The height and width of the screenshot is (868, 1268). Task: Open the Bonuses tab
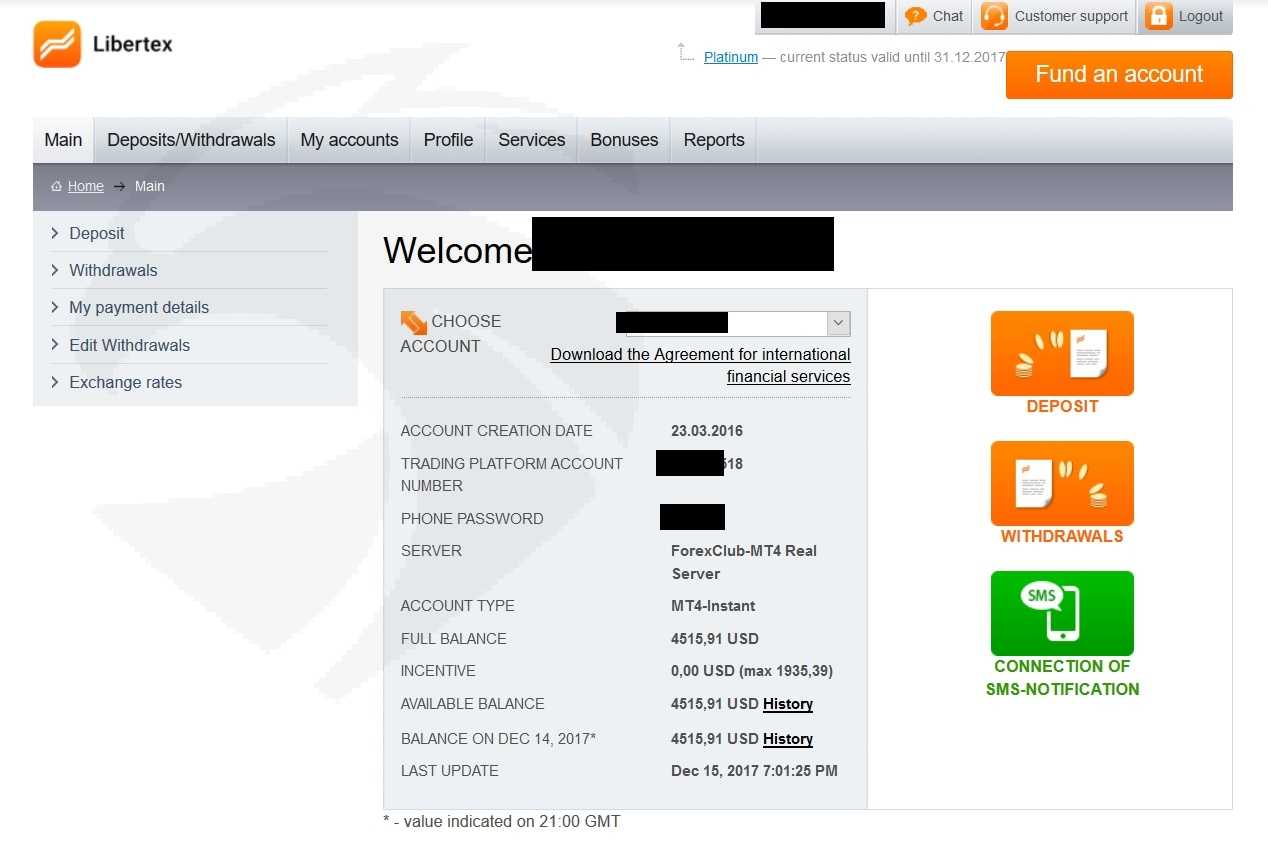point(624,140)
